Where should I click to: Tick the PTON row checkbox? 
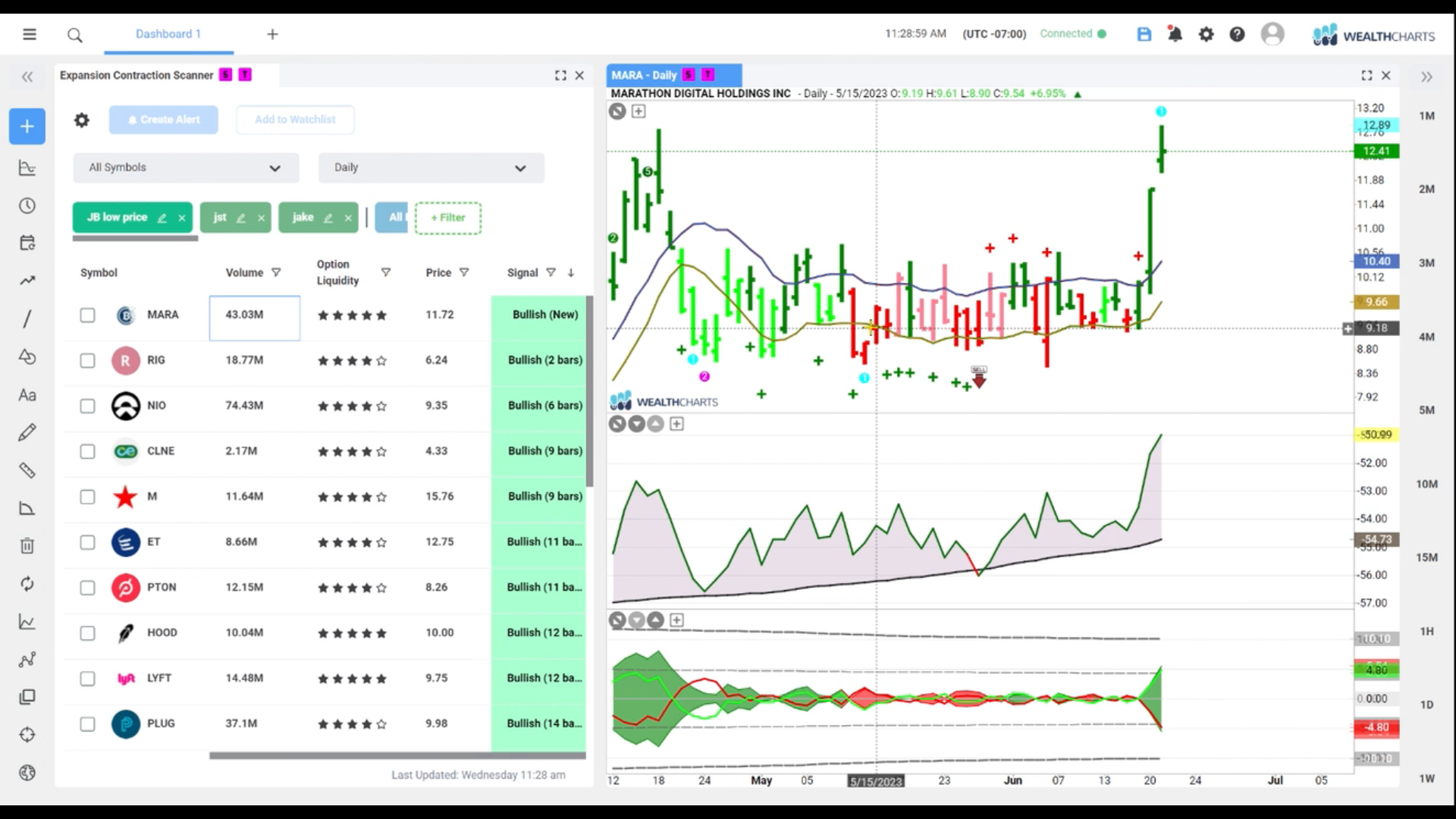[88, 588]
